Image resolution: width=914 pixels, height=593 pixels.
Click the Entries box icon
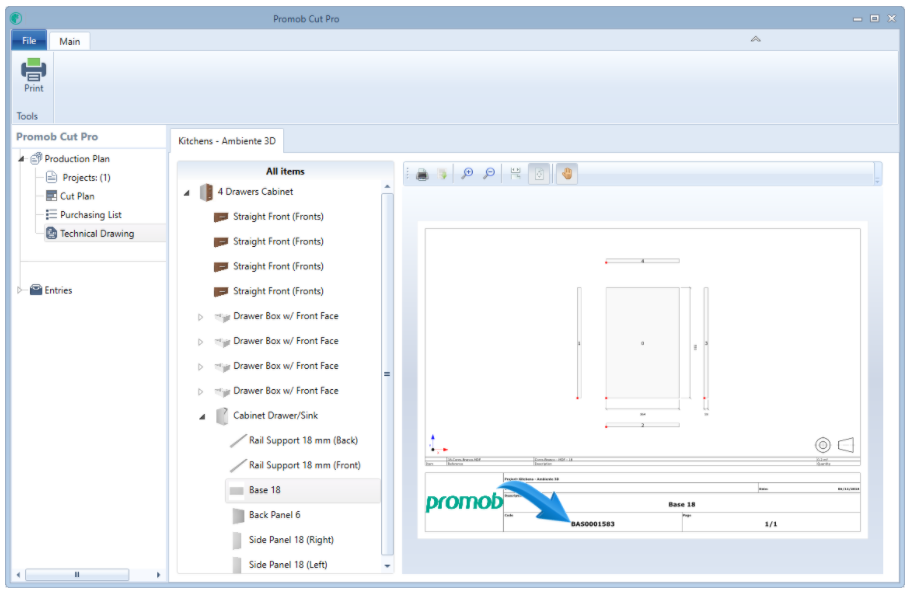pos(36,290)
